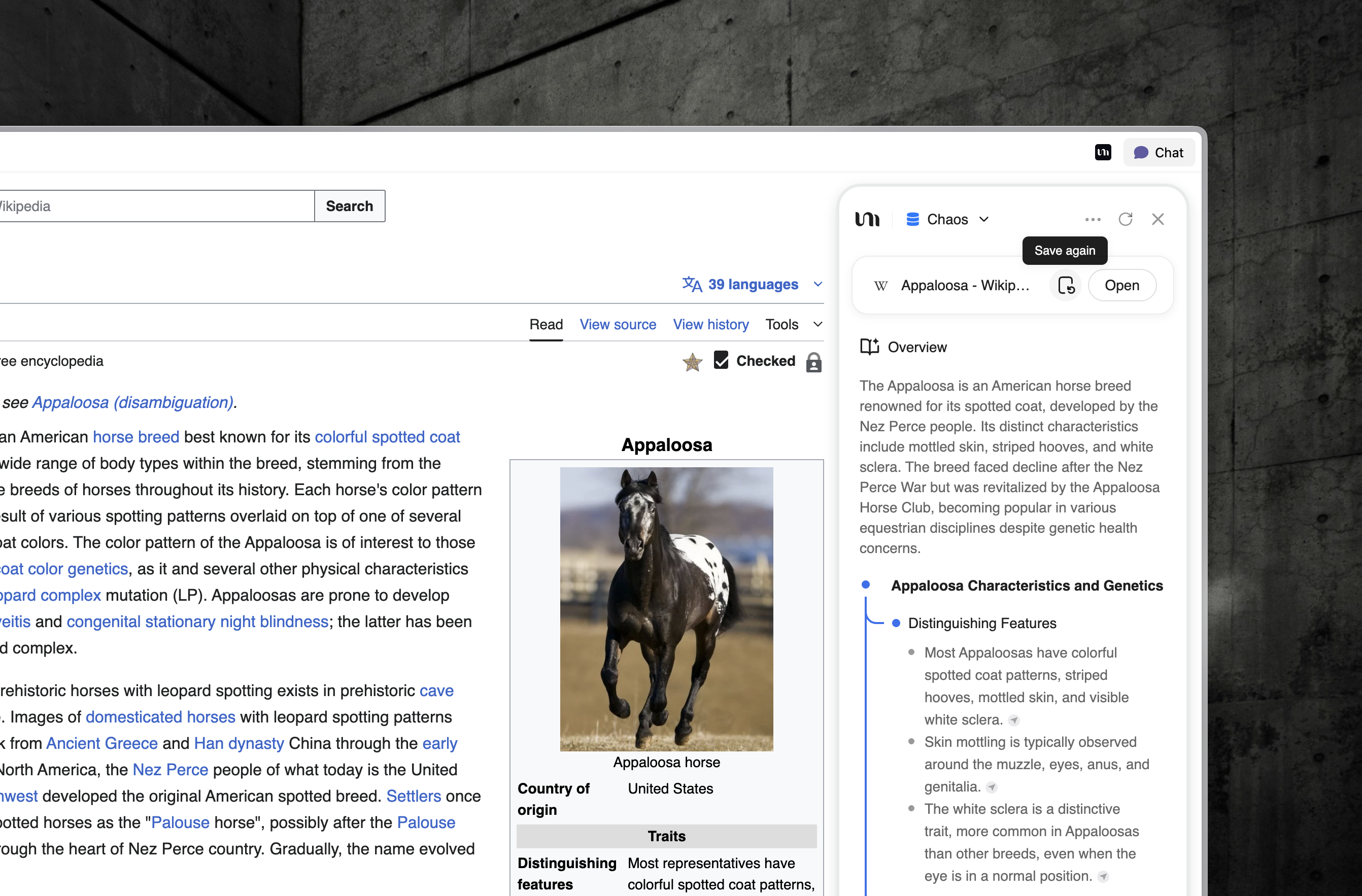
Task: Click the more options ellipsis in panel
Action: pos(1093,220)
